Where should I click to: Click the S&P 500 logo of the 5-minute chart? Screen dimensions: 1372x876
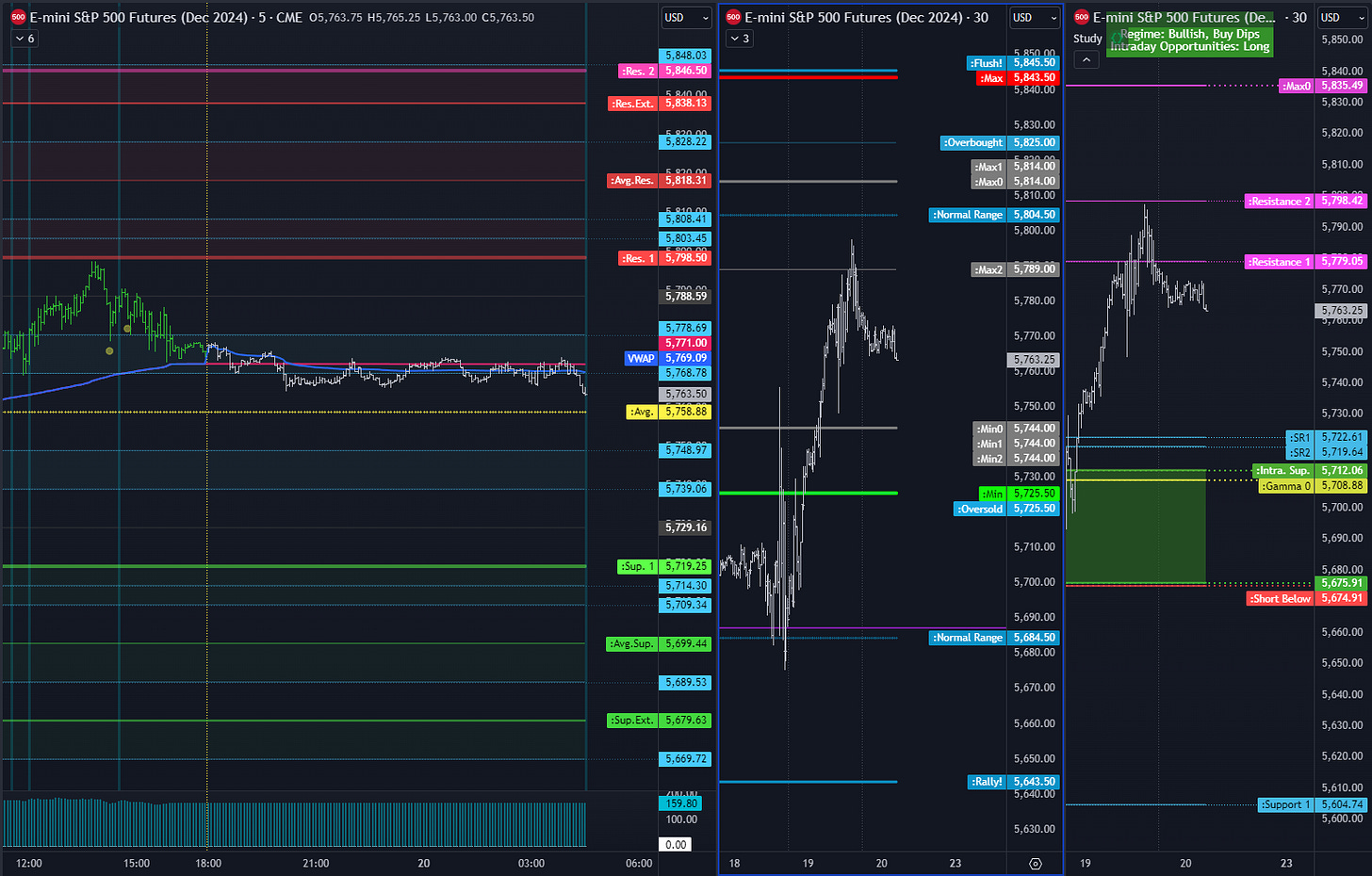(x=18, y=17)
